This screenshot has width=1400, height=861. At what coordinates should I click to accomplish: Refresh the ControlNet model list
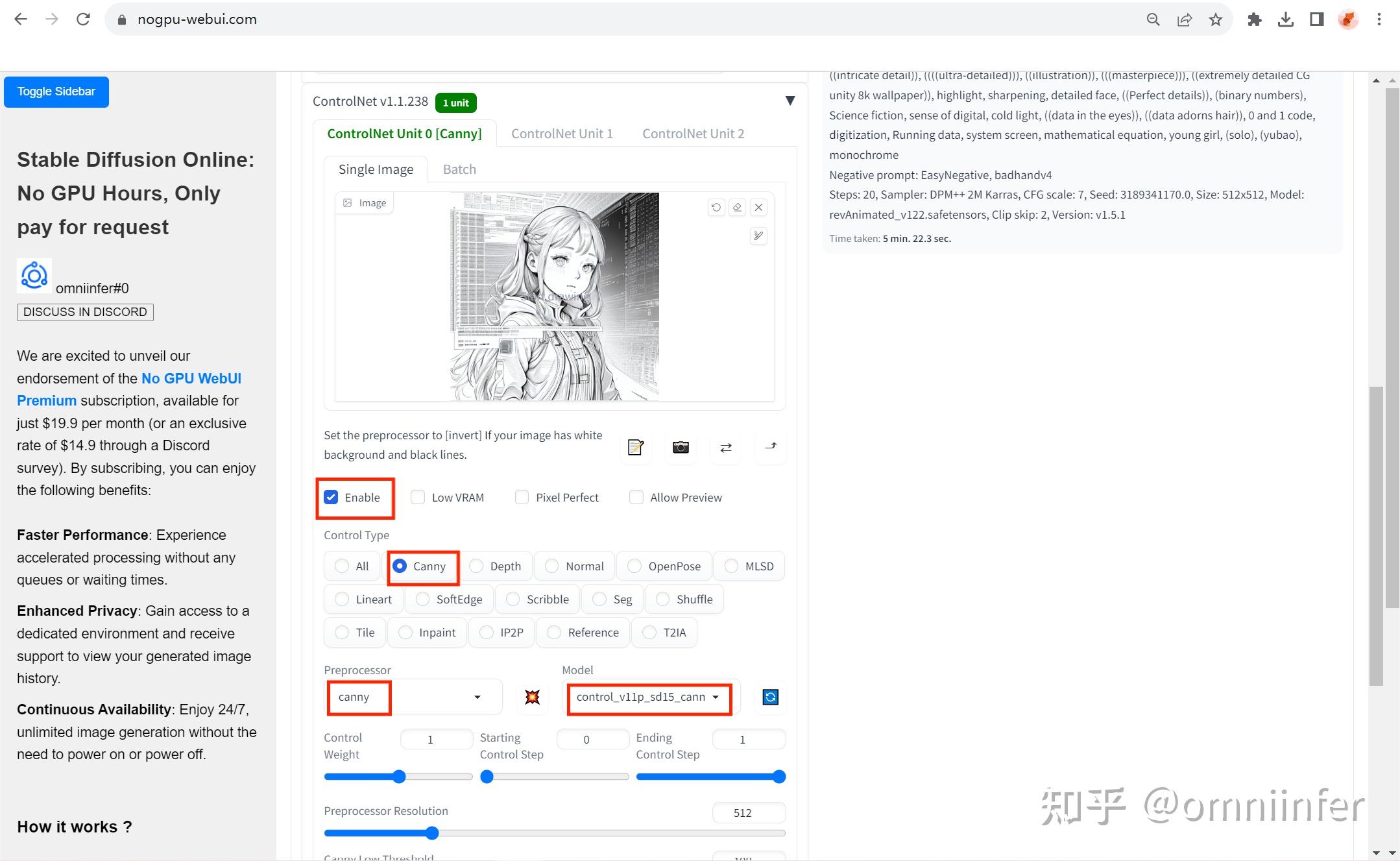(x=770, y=697)
